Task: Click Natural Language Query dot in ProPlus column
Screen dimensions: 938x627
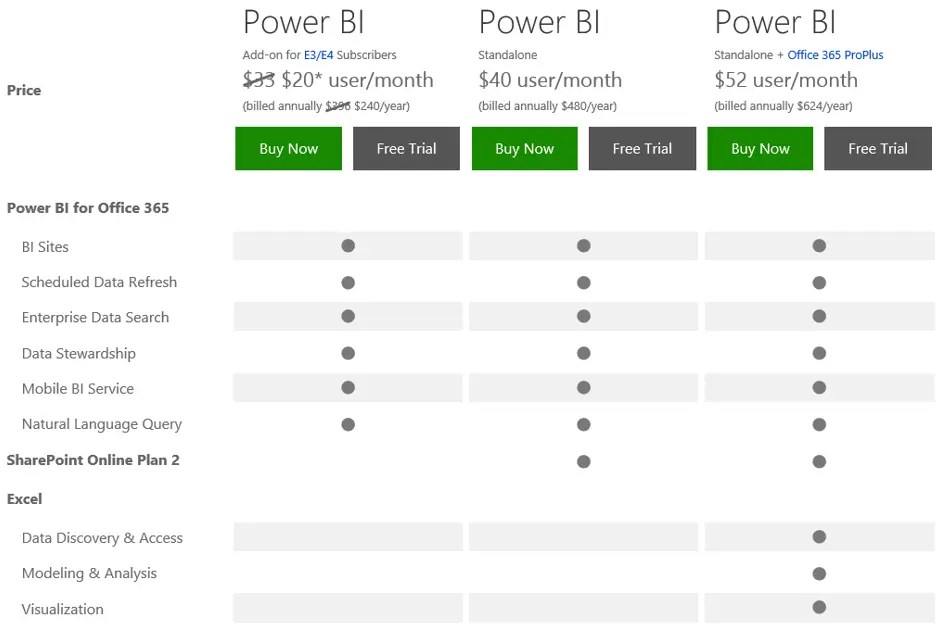Action: tap(820, 424)
